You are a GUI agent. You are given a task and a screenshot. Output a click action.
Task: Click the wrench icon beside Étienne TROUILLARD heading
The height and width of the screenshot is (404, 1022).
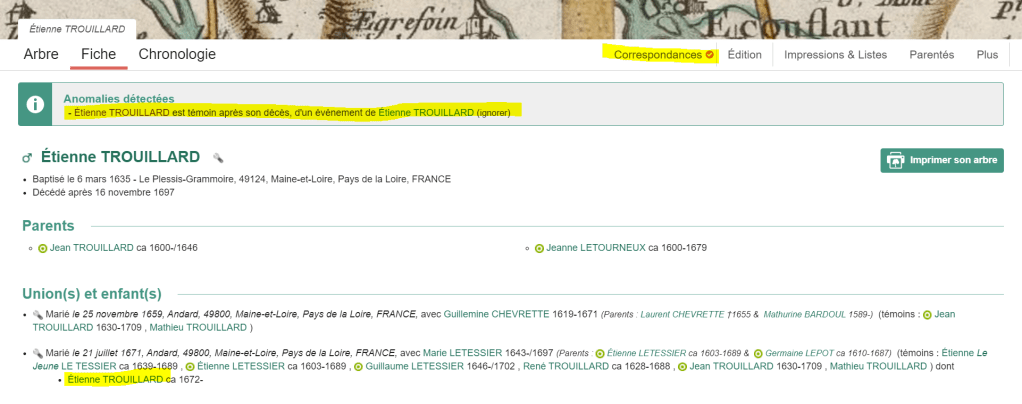[218, 158]
